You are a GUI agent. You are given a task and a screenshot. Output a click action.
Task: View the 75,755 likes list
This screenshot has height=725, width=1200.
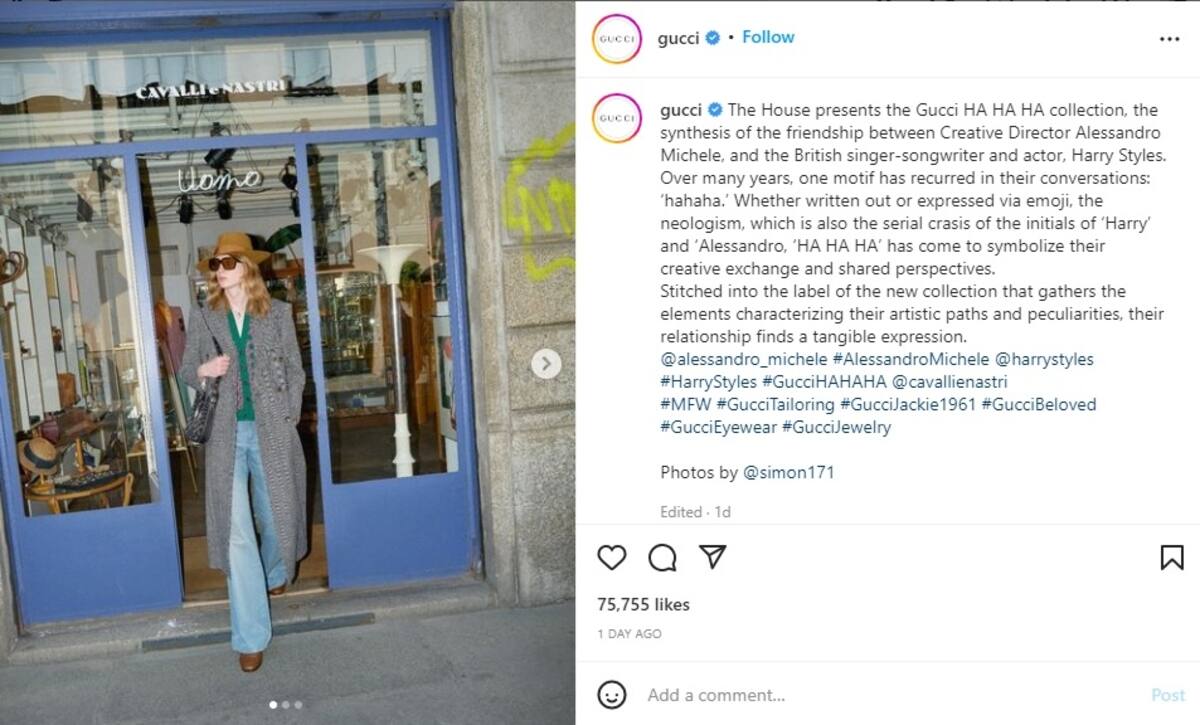(x=643, y=605)
